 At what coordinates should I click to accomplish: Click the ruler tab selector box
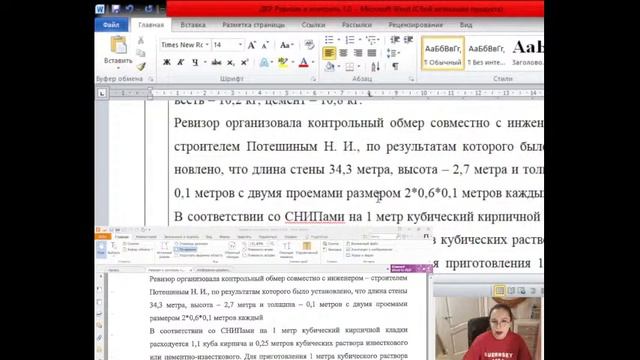pyautogui.click(x=102, y=93)
